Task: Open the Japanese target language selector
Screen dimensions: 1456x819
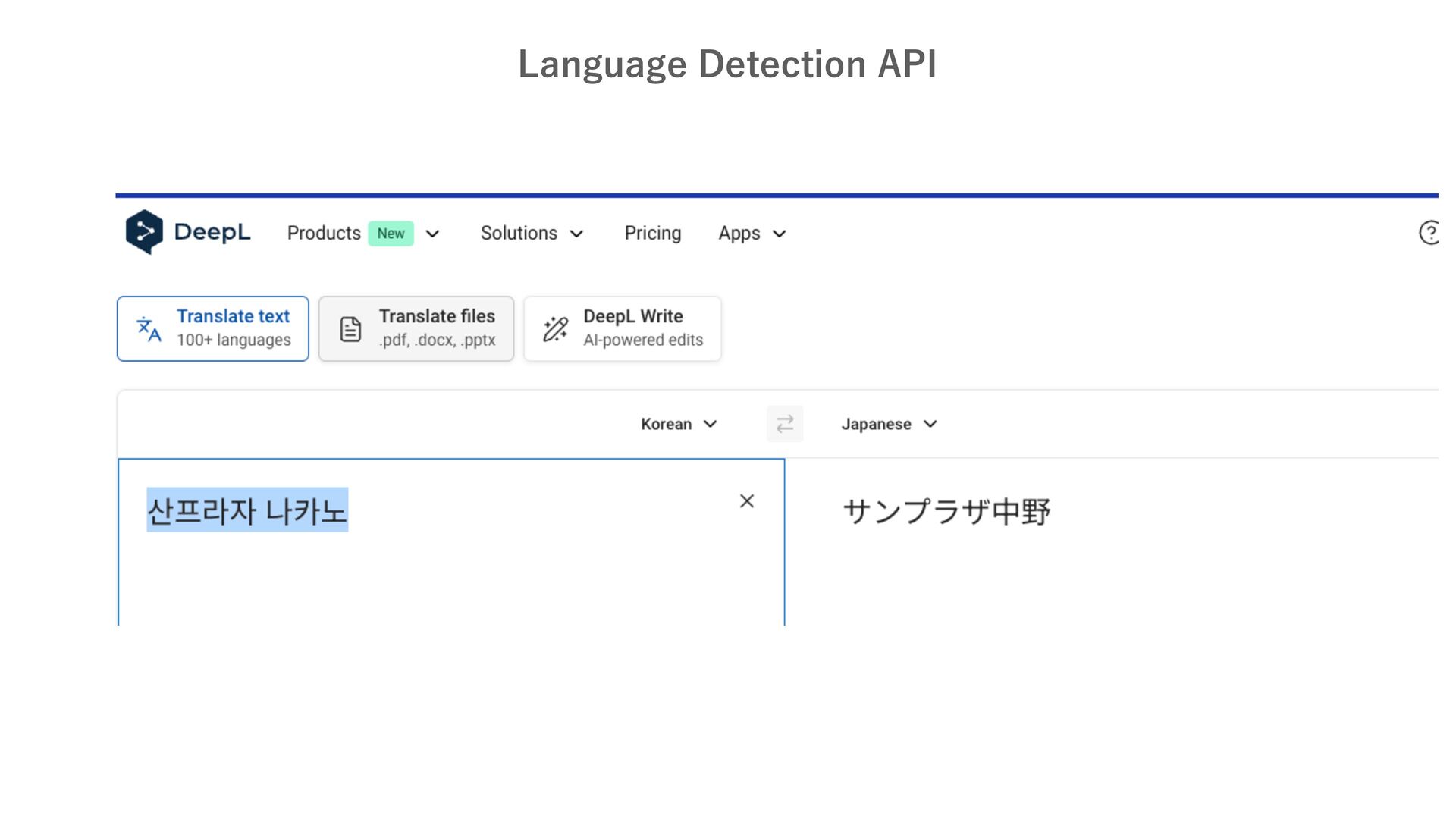Action: (889, 424)
